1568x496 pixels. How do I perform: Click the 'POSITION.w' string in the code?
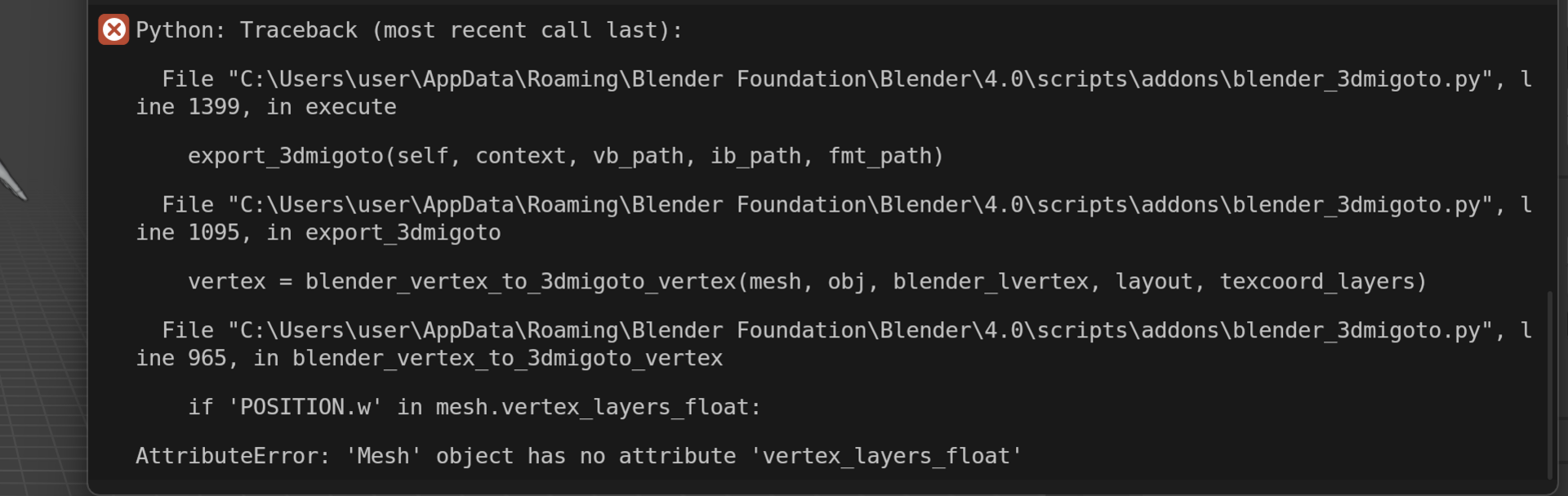pyautogui.click(x=305, y=407)
